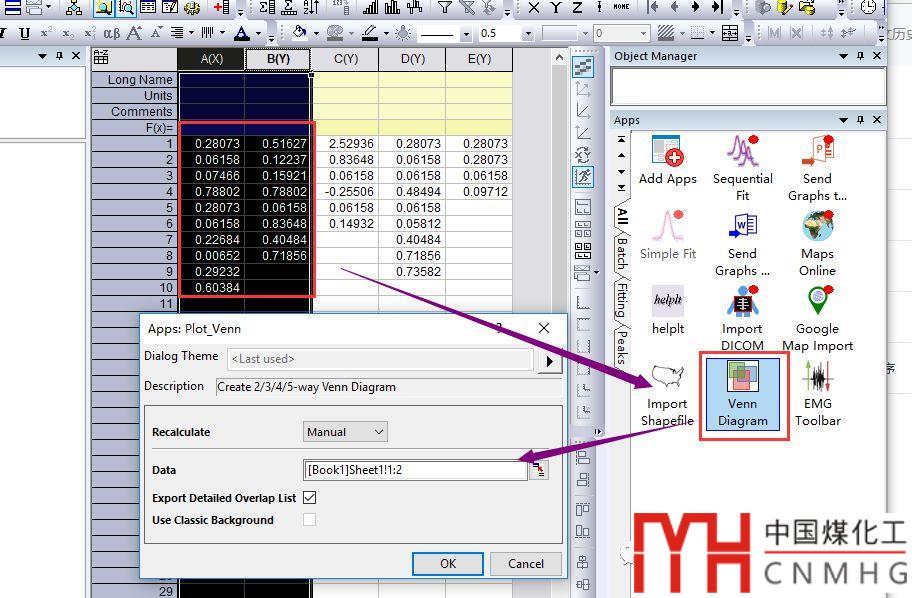Click the Sort worksheet A-Z icon
Viewport: 912px width, 598px height.
point(311,7)
